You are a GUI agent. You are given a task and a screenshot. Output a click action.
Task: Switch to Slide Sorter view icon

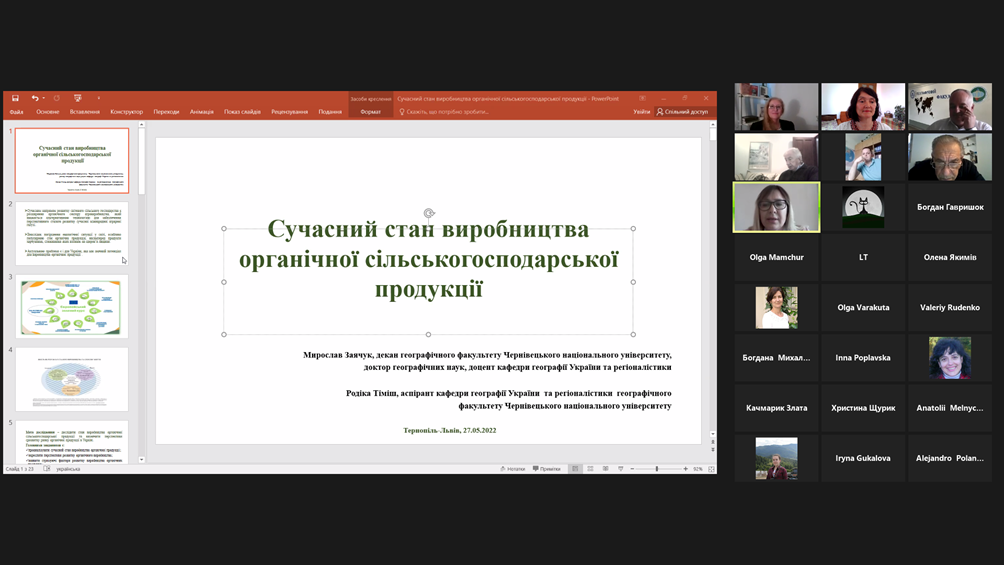590,469
